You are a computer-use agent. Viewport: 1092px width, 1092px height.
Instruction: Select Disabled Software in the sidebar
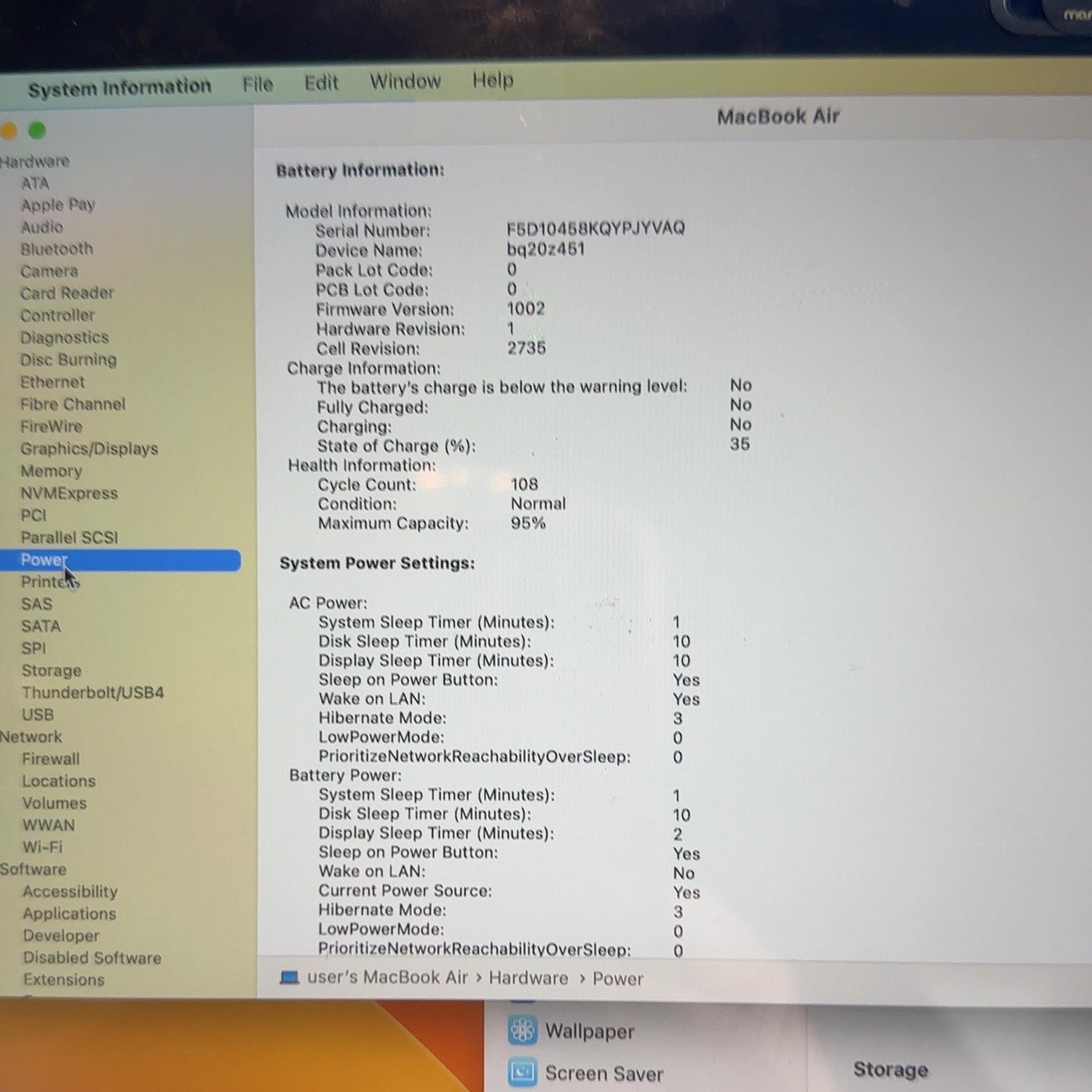92,958
